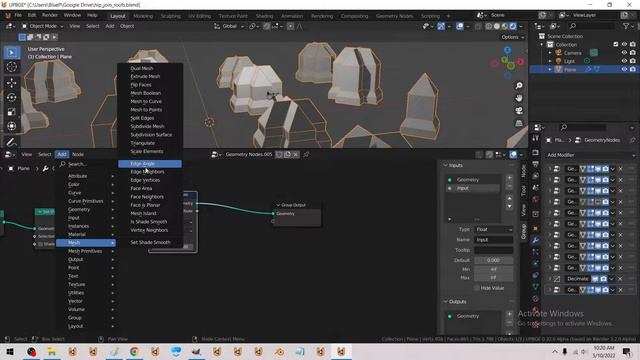
Task: Click the node editor View menu
Action: [x=27, y=154]
